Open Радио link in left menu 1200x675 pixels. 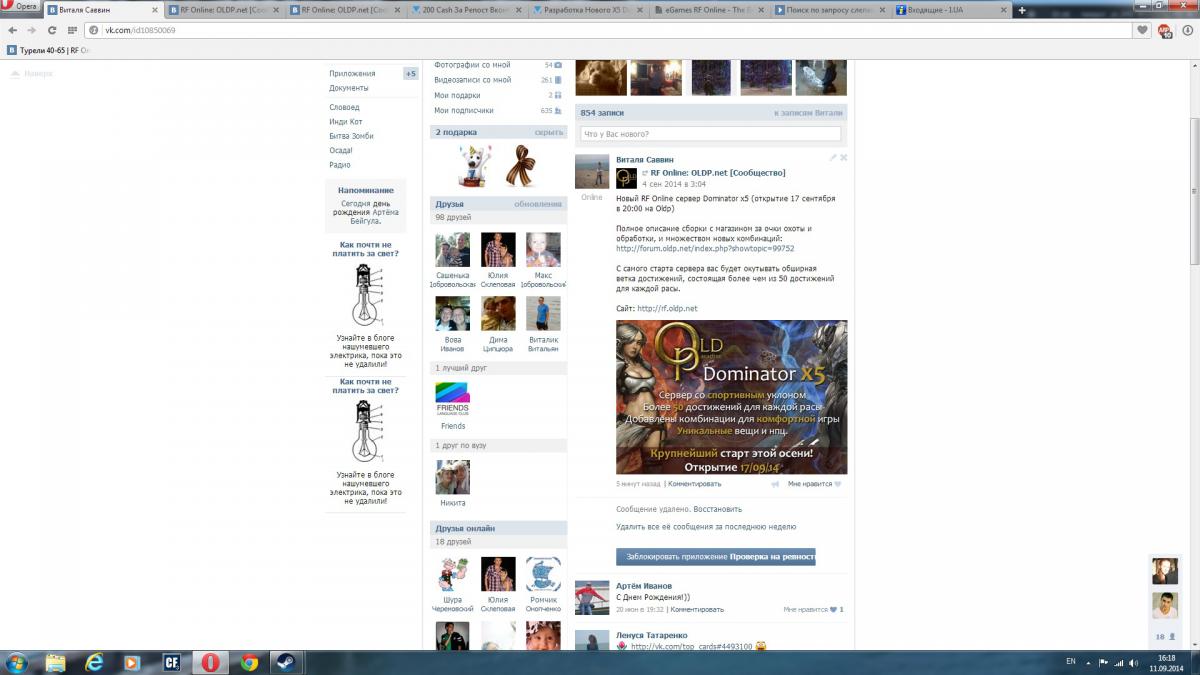click(x=340, y=165)
